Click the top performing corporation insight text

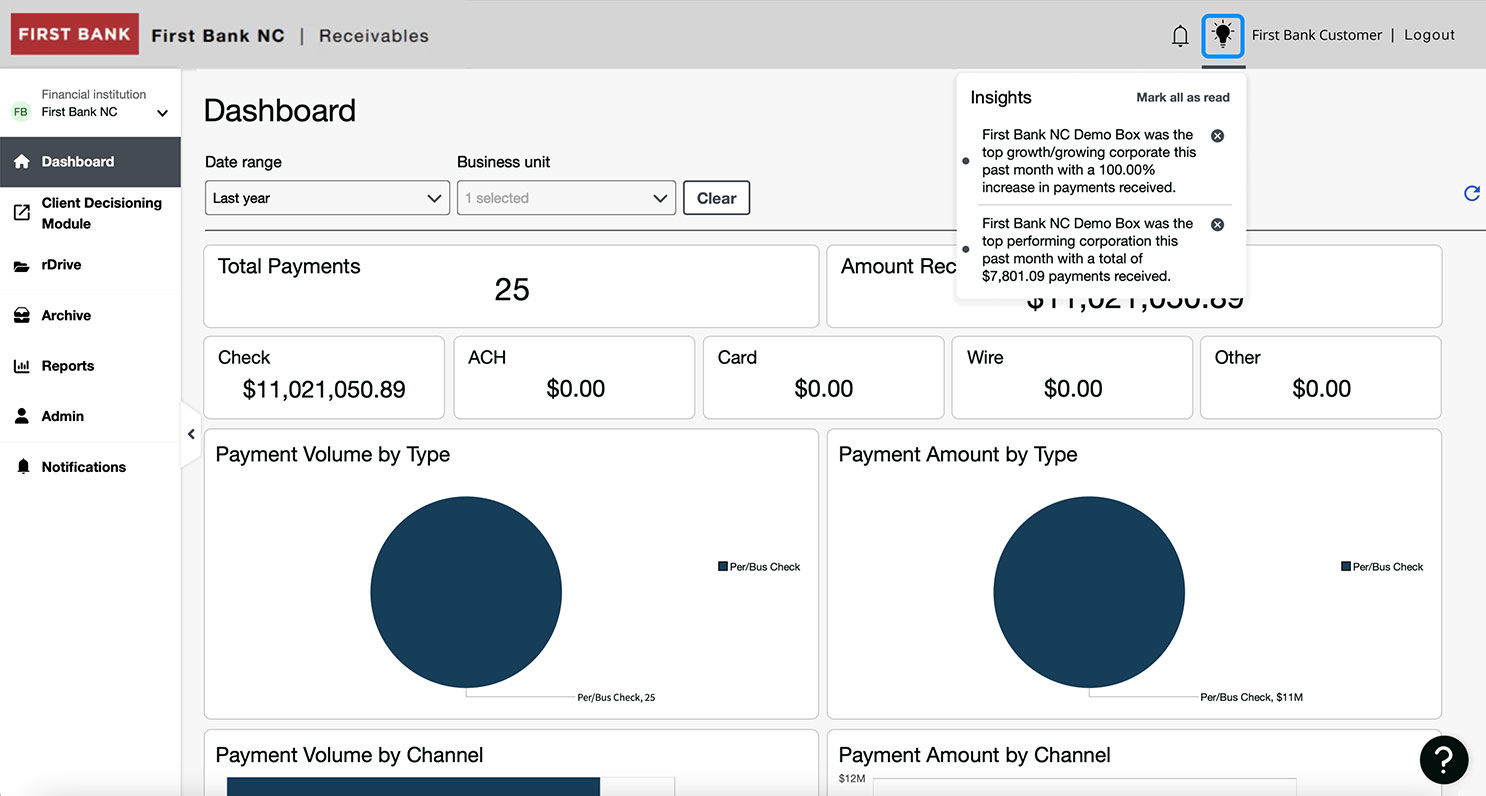(1089, 250)
